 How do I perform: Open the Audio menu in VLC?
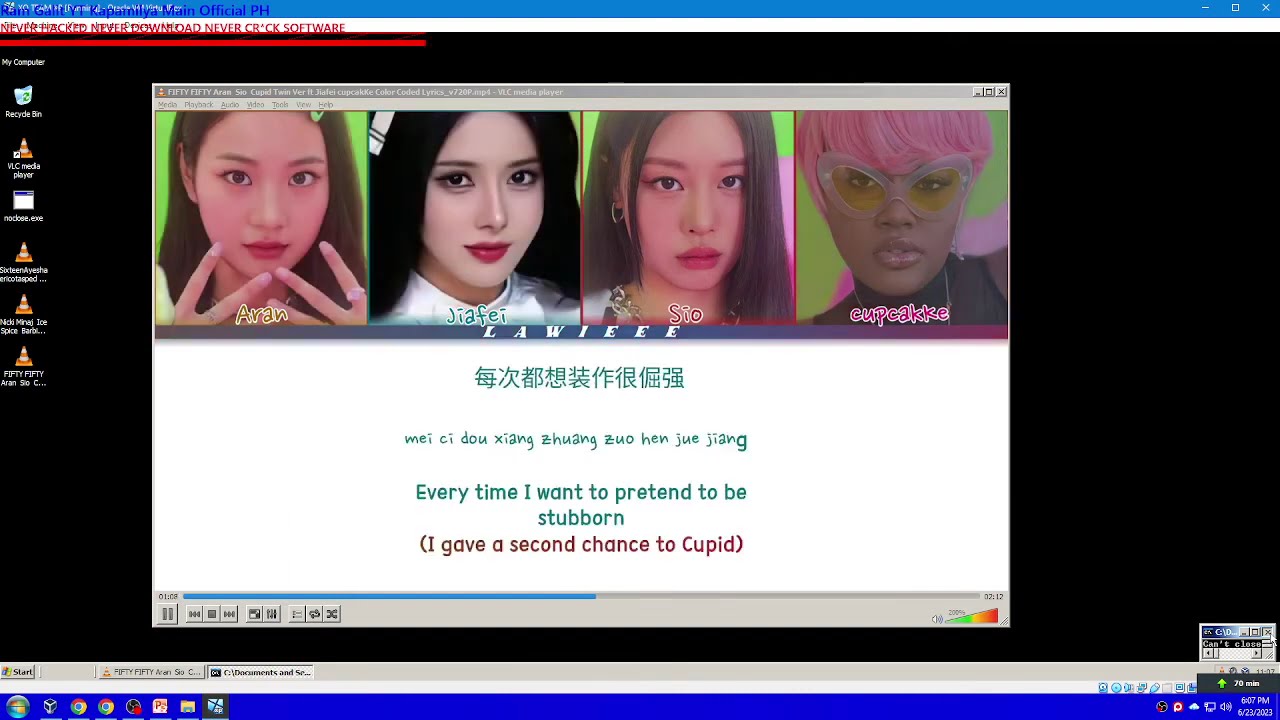(230, 105)
